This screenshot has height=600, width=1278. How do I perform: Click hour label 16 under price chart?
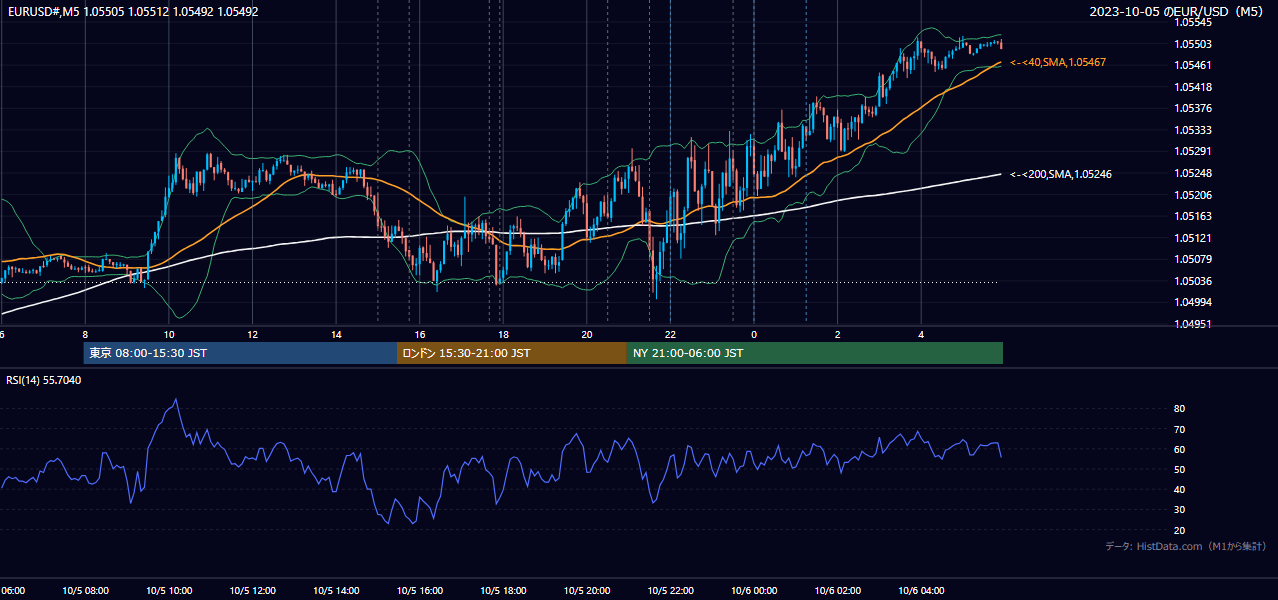click(420, 334)
